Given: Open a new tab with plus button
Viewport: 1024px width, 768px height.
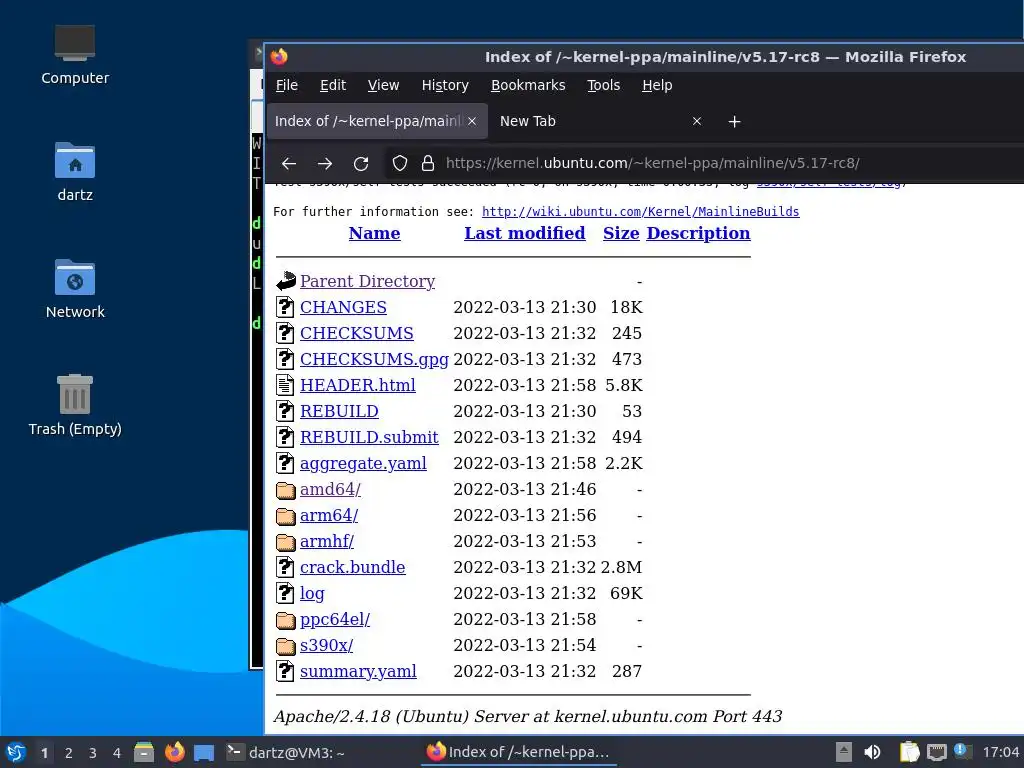Looking at the screenshot, I should (x=734, y=121).
